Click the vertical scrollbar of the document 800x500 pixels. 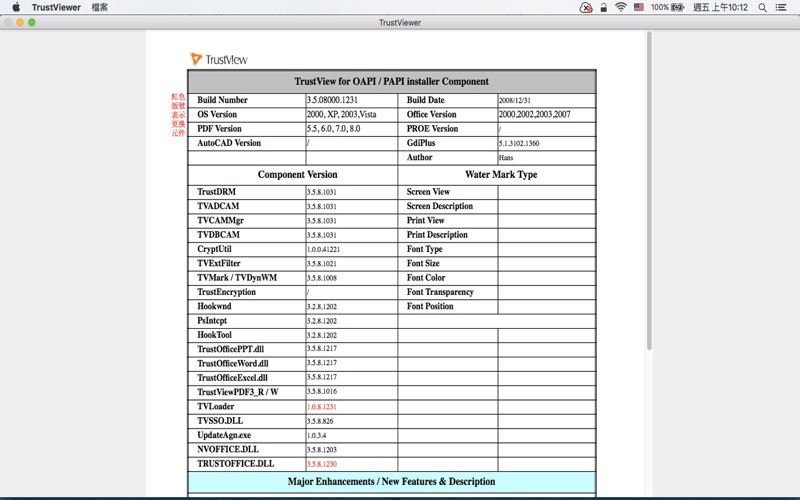point(649,191)
